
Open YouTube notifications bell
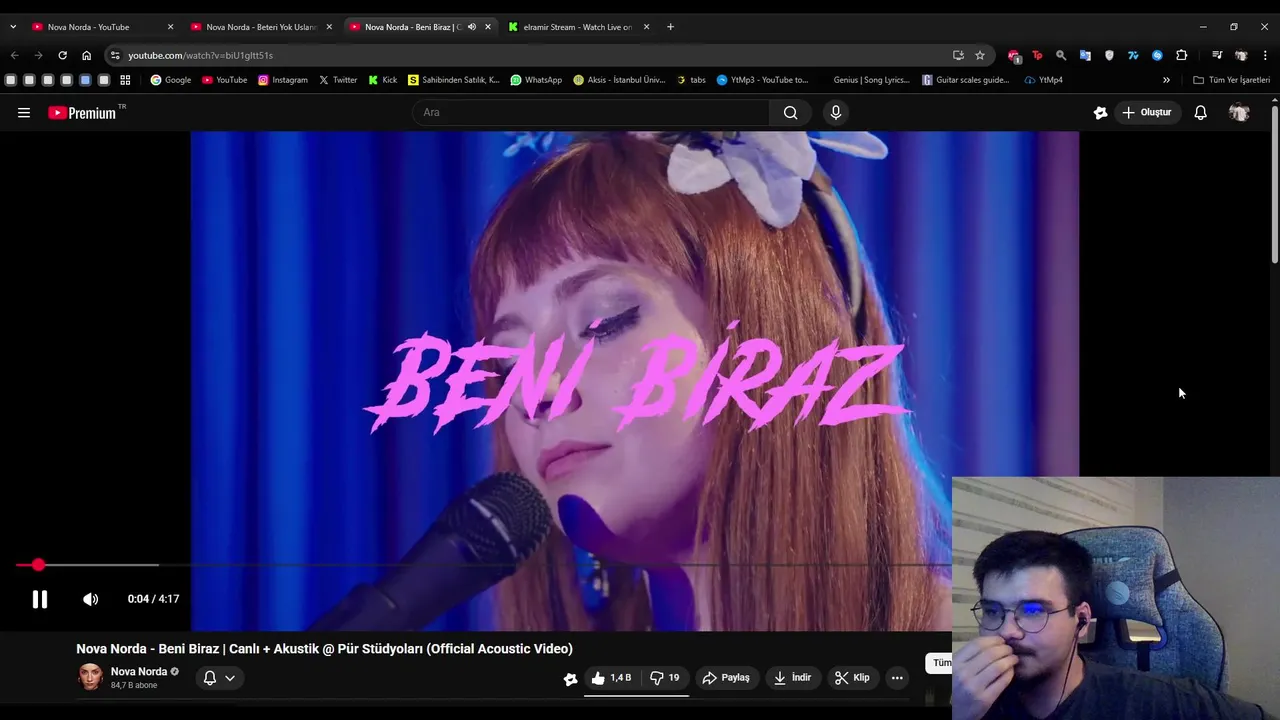[1200, 112]
